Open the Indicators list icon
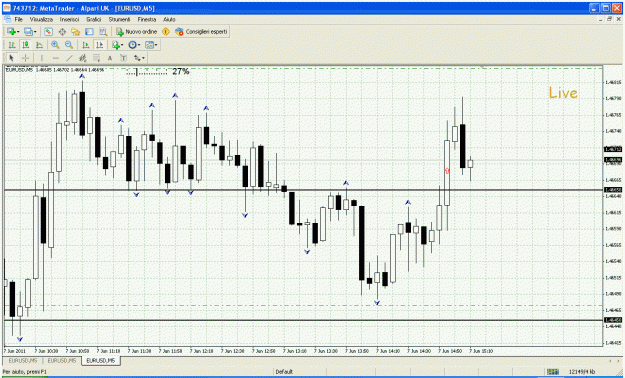 click(116, 45)
